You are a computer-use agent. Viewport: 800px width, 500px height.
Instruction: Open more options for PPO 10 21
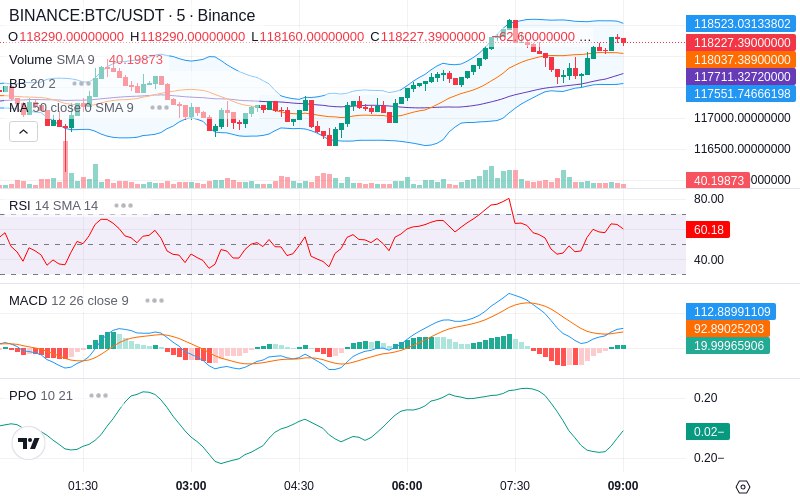click(x=98, y=395)
